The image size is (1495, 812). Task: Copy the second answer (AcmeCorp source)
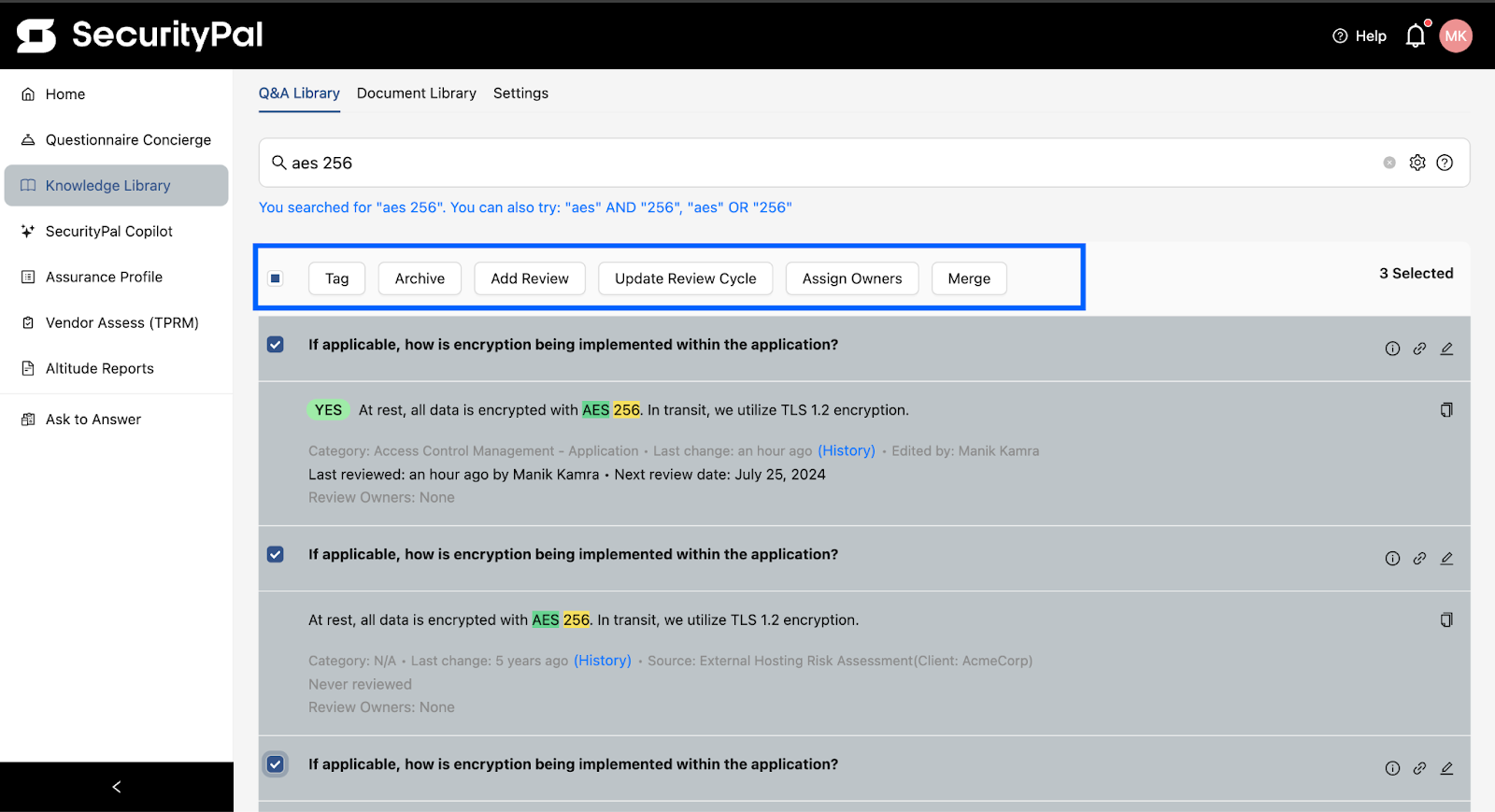pyautogui.click(x=1446, y=620)
